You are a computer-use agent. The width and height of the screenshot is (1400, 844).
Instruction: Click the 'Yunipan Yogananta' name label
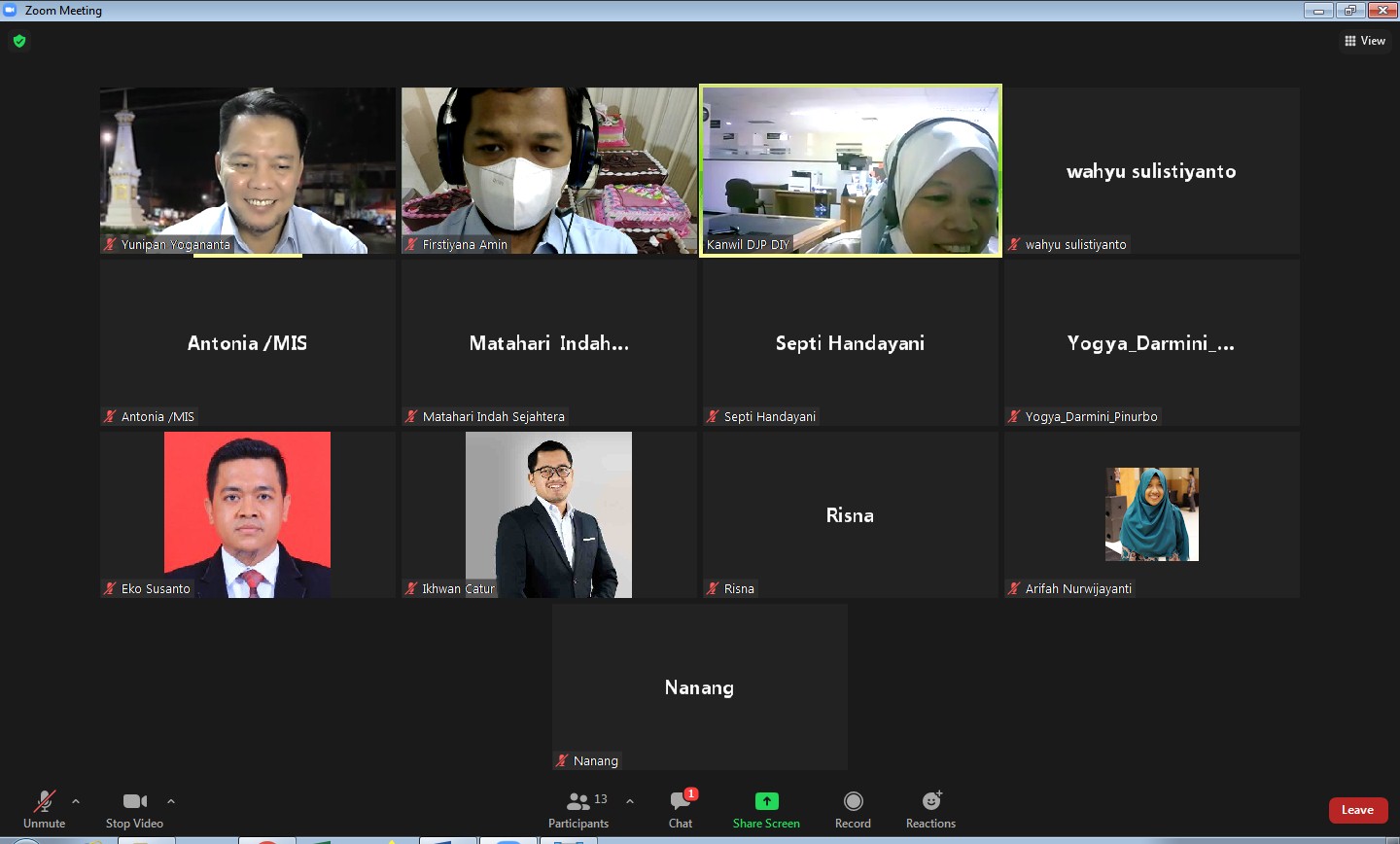176,245
